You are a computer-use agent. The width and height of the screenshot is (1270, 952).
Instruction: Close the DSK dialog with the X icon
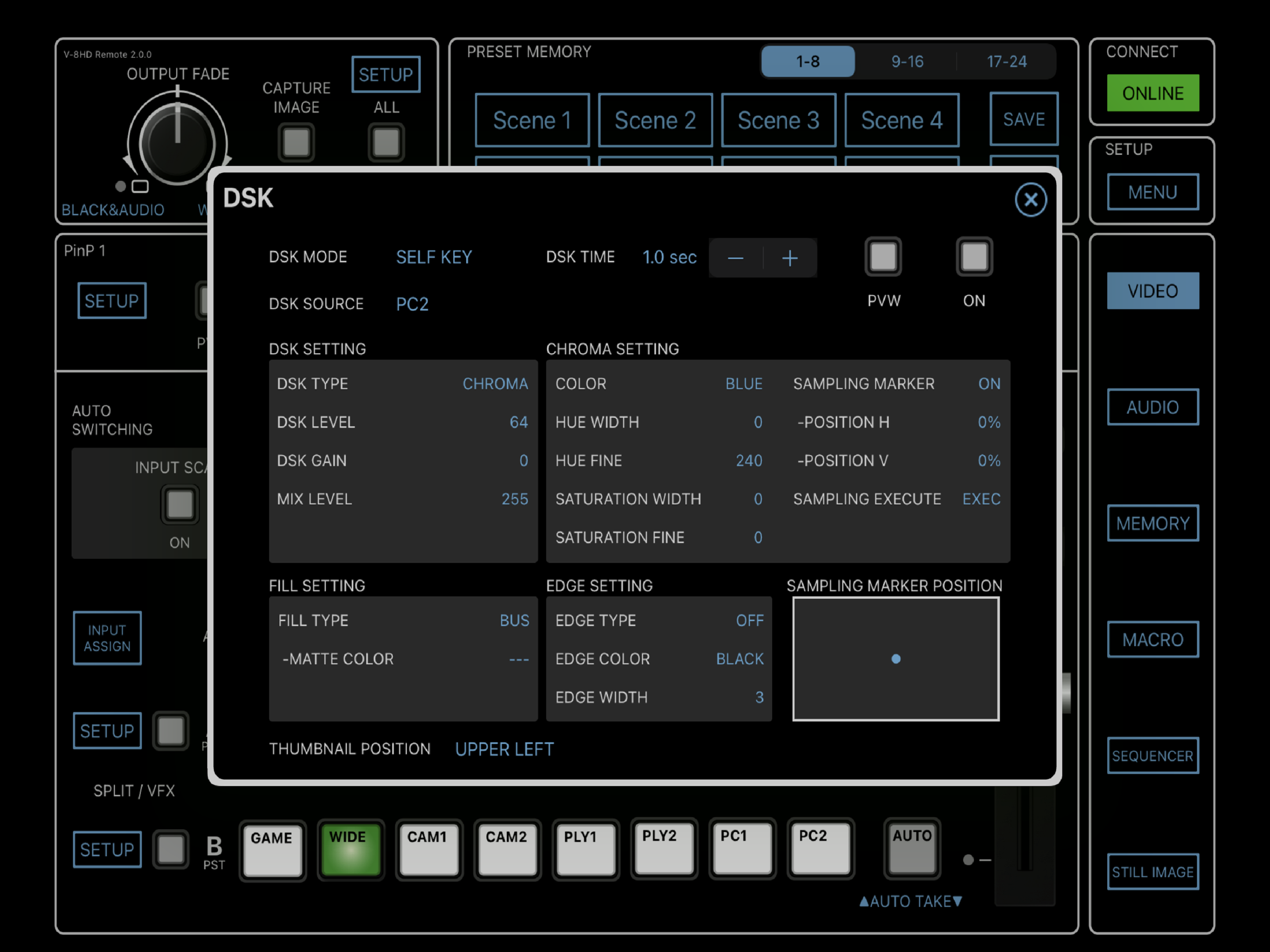tap(1031, 200)
